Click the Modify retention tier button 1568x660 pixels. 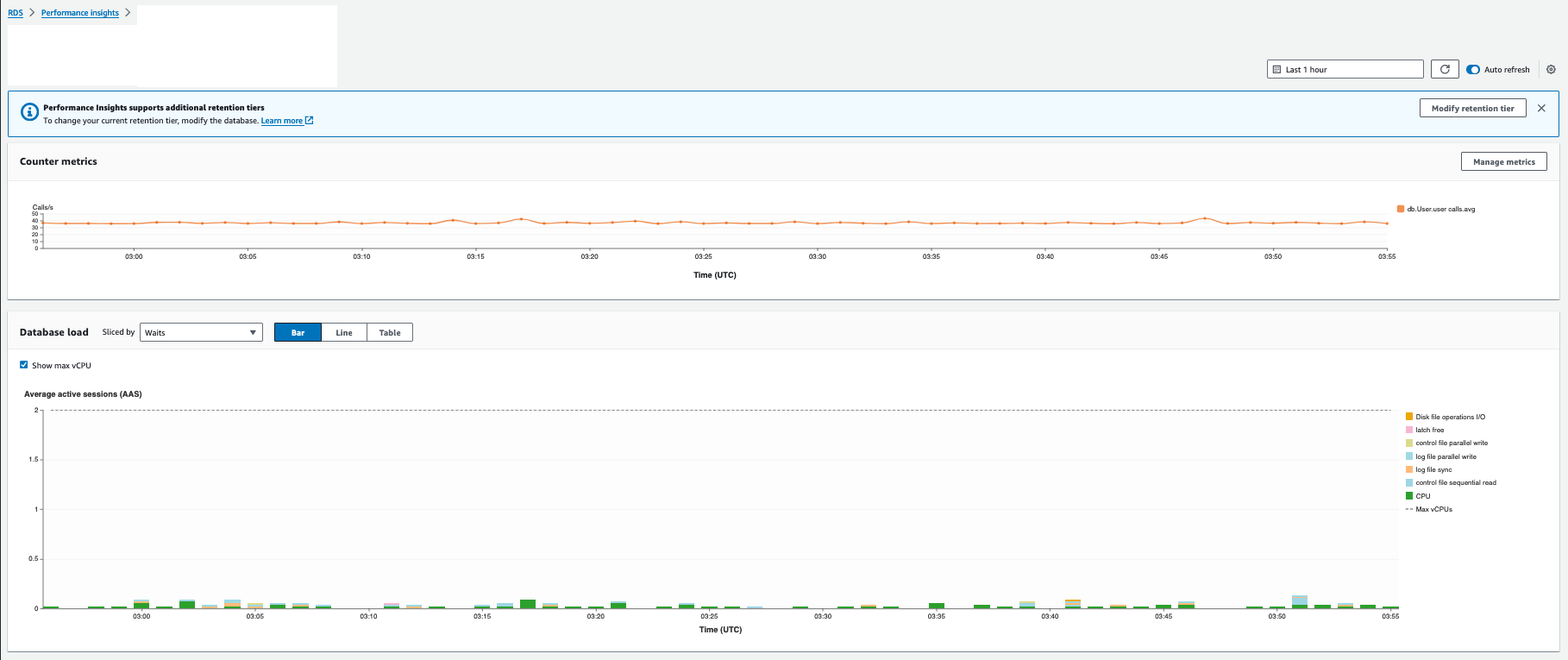(x=1472, y=109)
